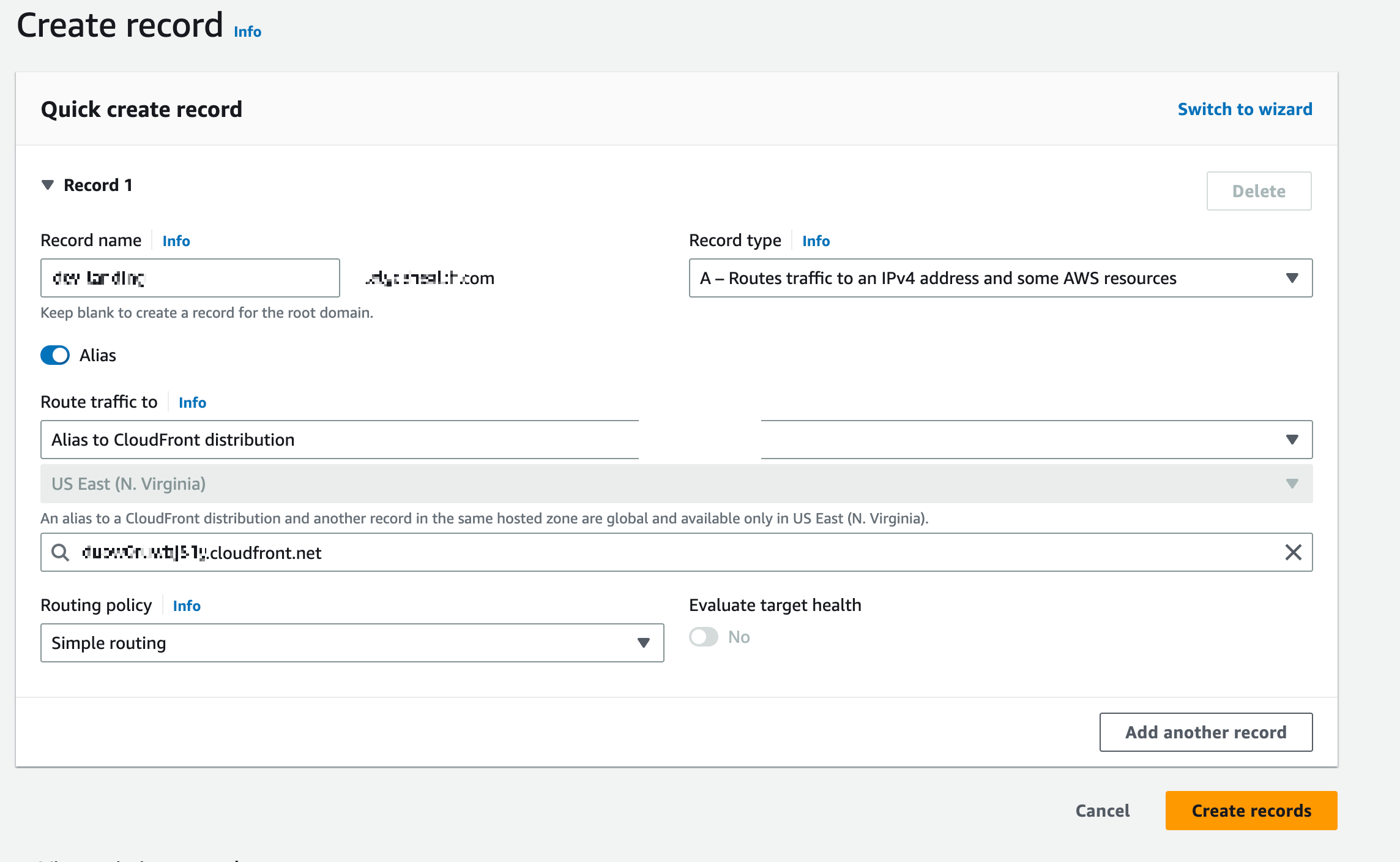Open Info link next to Record type
Image resolution: width=1400 pixels, height=862 pixels.
[816, 241]
